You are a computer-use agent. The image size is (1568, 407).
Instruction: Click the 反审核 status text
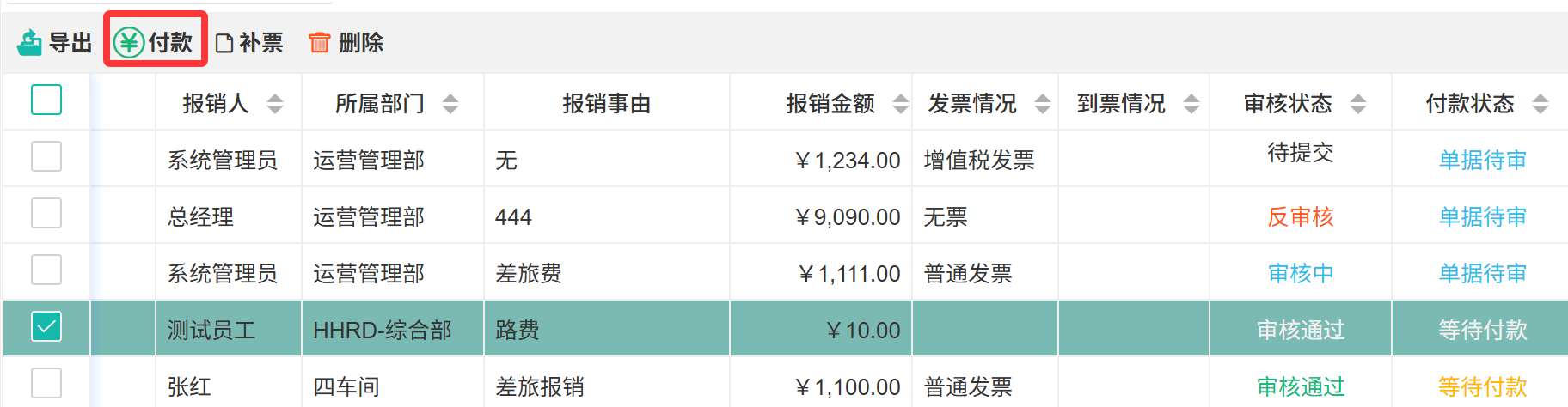[1301, 216]
